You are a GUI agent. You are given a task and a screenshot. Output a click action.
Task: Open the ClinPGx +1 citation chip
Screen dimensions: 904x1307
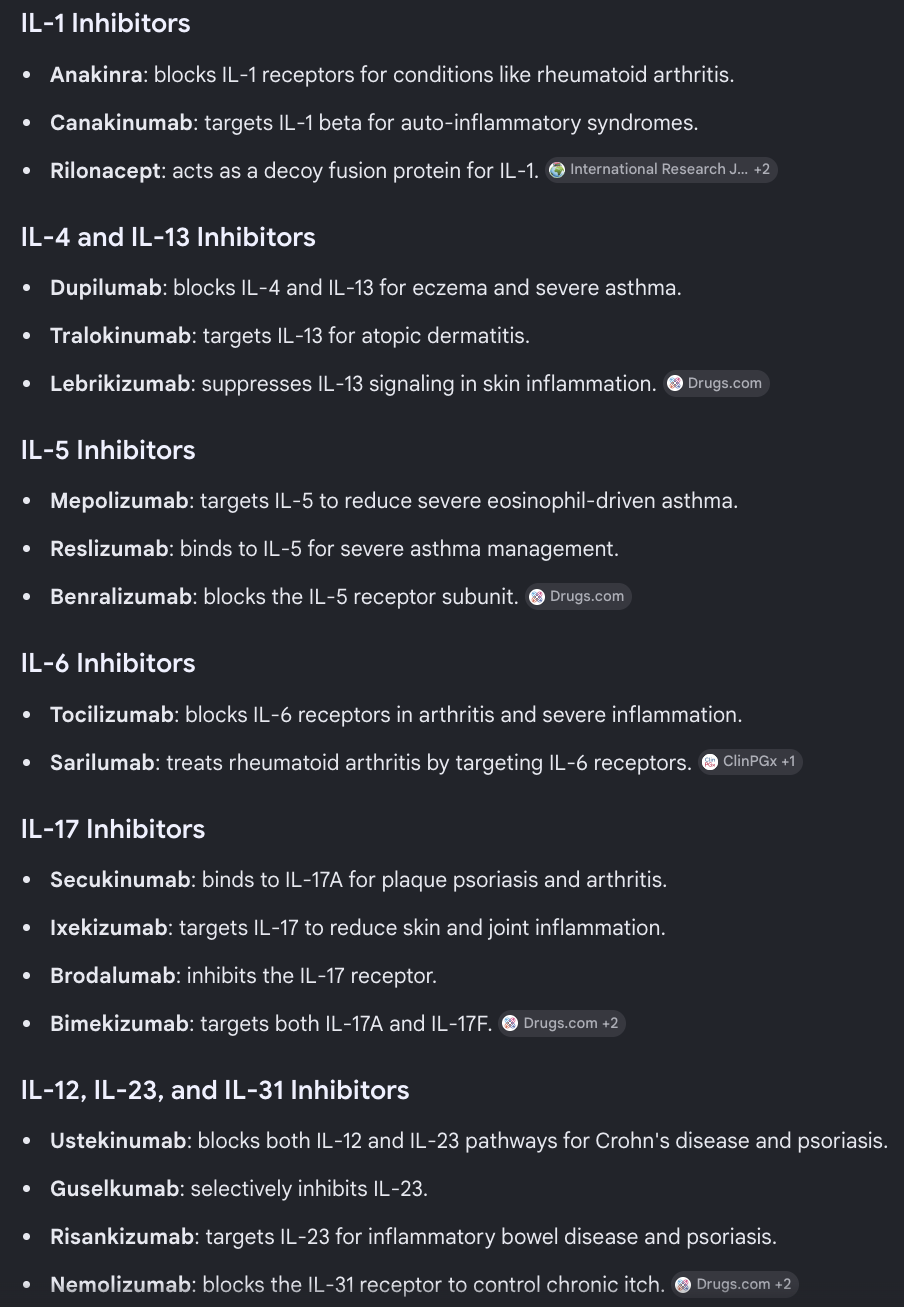point(750,762)
